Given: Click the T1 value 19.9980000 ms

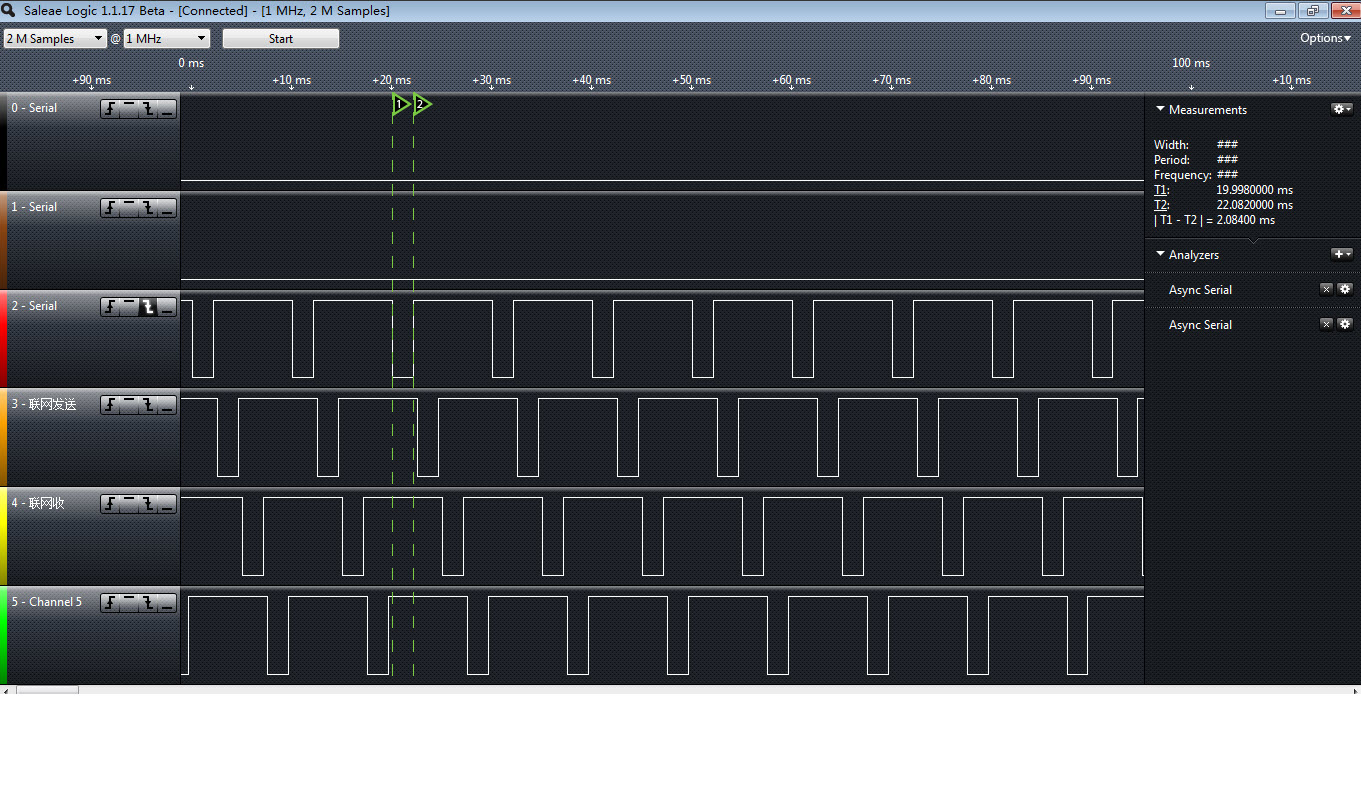Looking at the screenshot, I should coord(1254,190).
